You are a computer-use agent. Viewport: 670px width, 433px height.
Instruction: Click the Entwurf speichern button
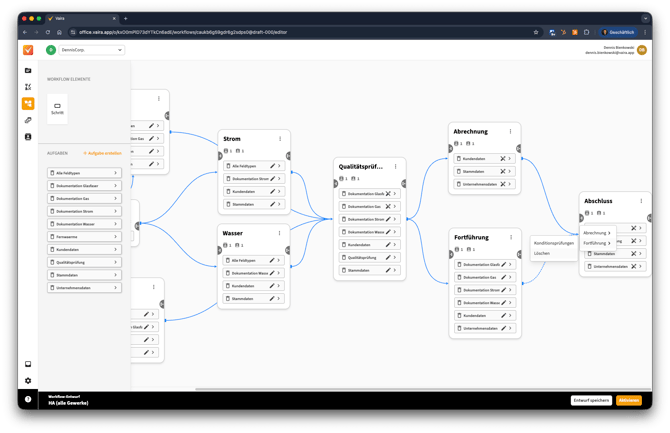[591, 400]
